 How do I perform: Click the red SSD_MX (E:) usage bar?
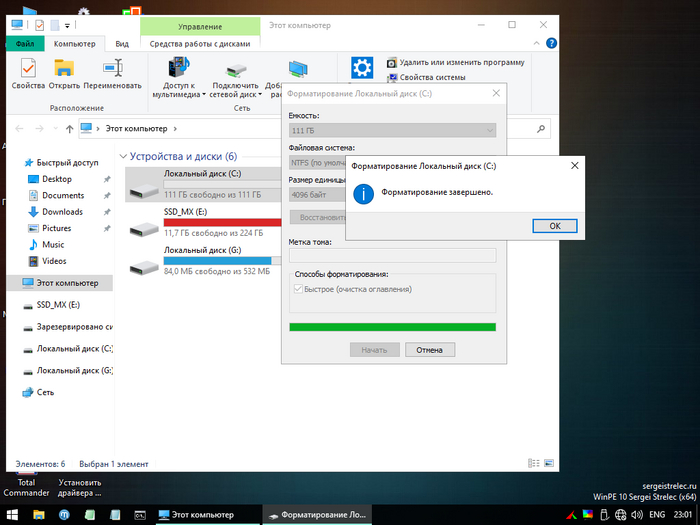tap(222, 222)
